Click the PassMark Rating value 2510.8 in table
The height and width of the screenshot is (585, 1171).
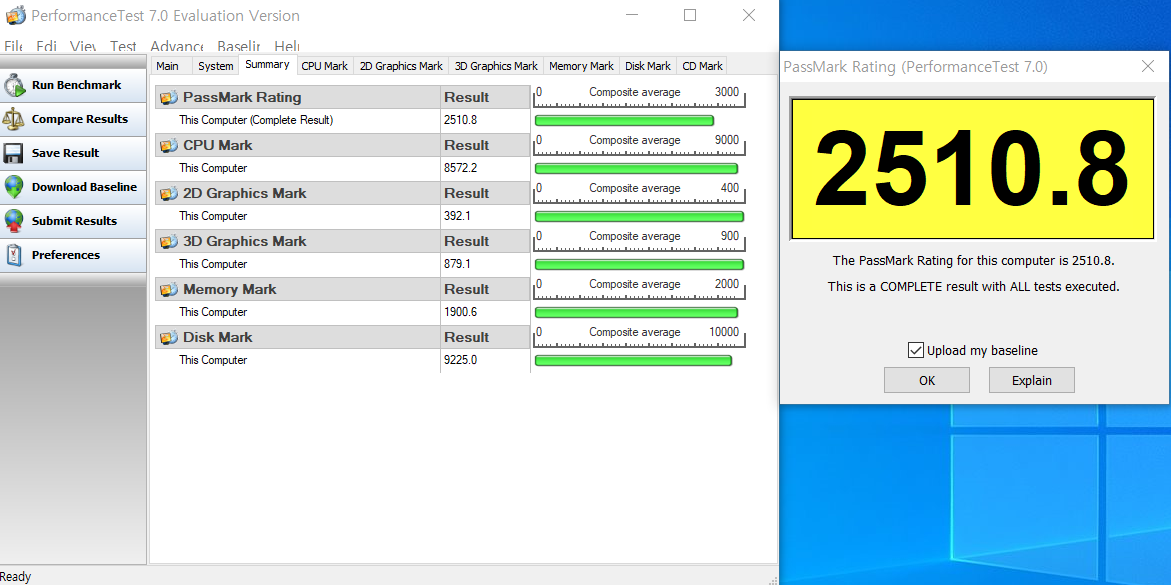460,120
